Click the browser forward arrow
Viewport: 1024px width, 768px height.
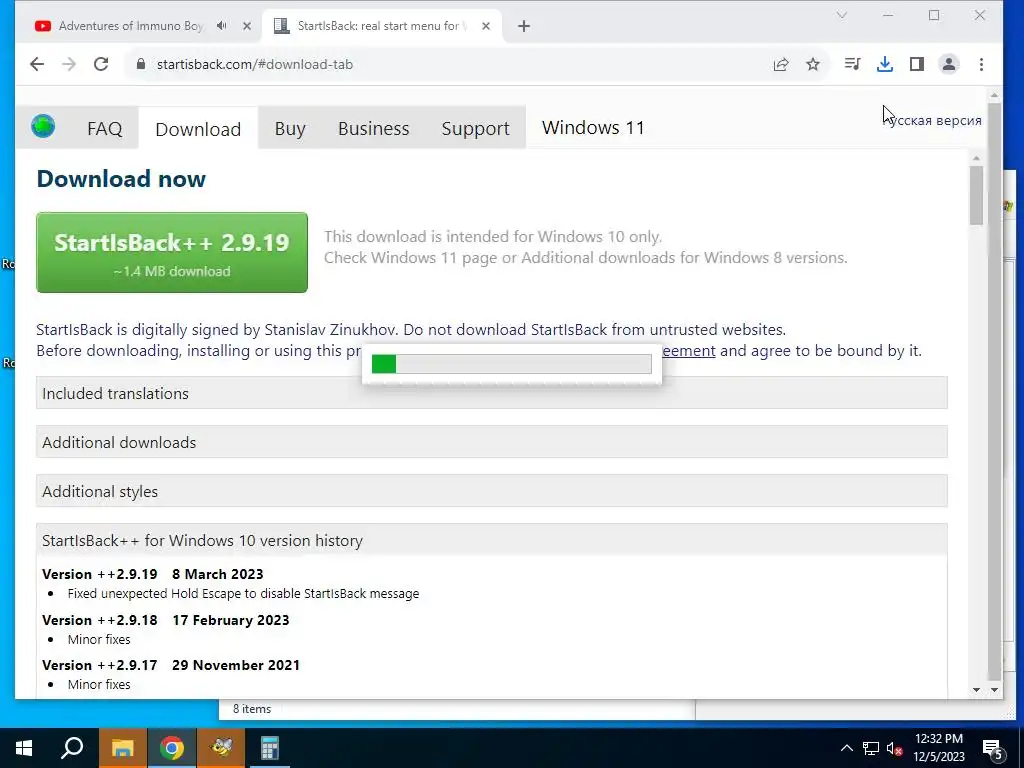point(69,64)
